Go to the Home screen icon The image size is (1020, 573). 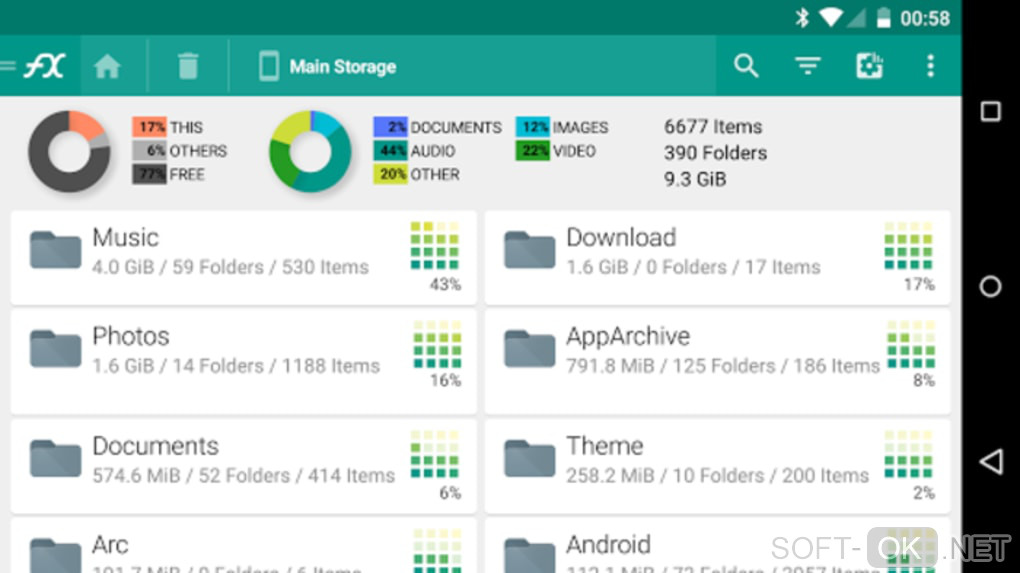click(107, 66)
